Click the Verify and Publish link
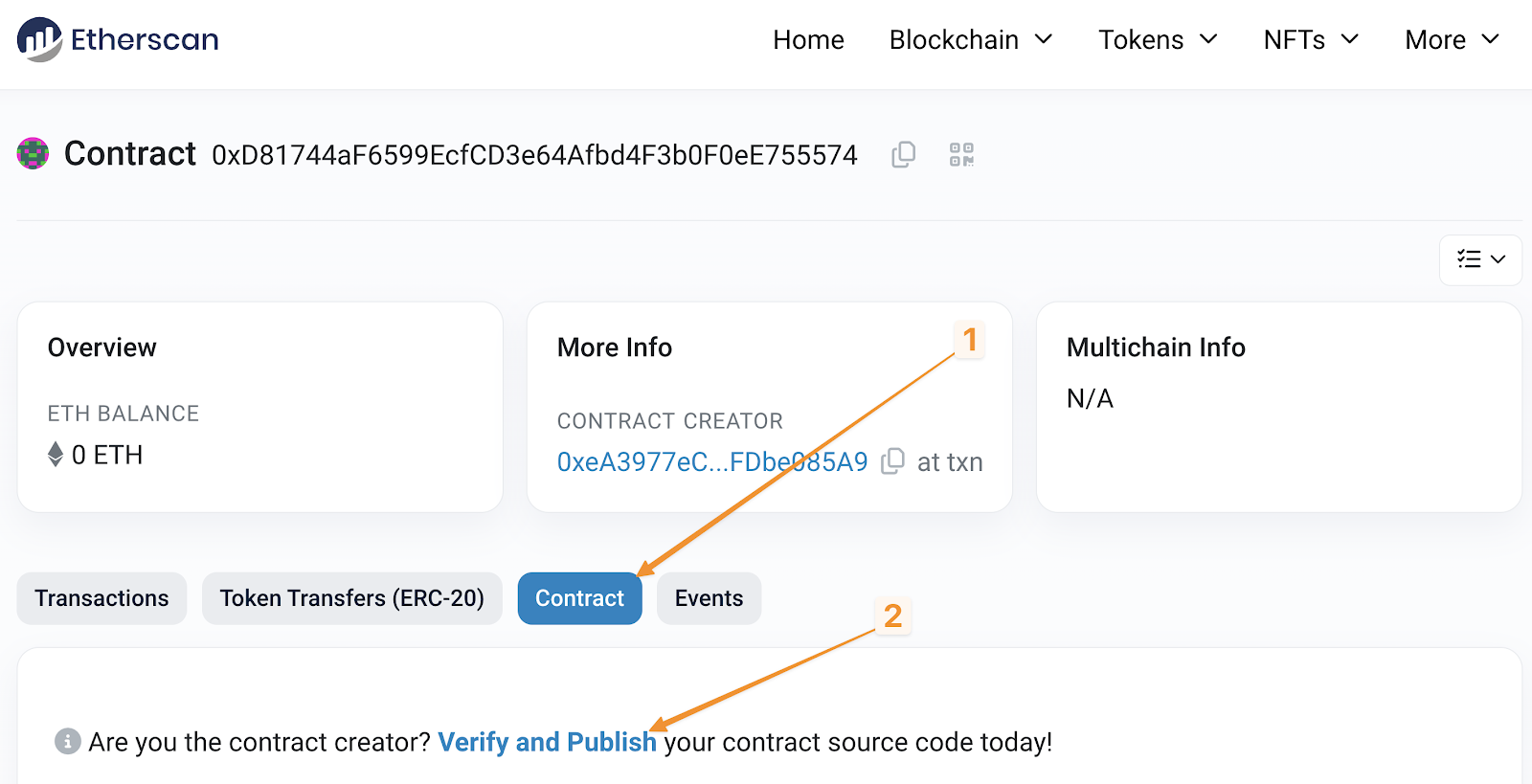 [x=547, y=742]
